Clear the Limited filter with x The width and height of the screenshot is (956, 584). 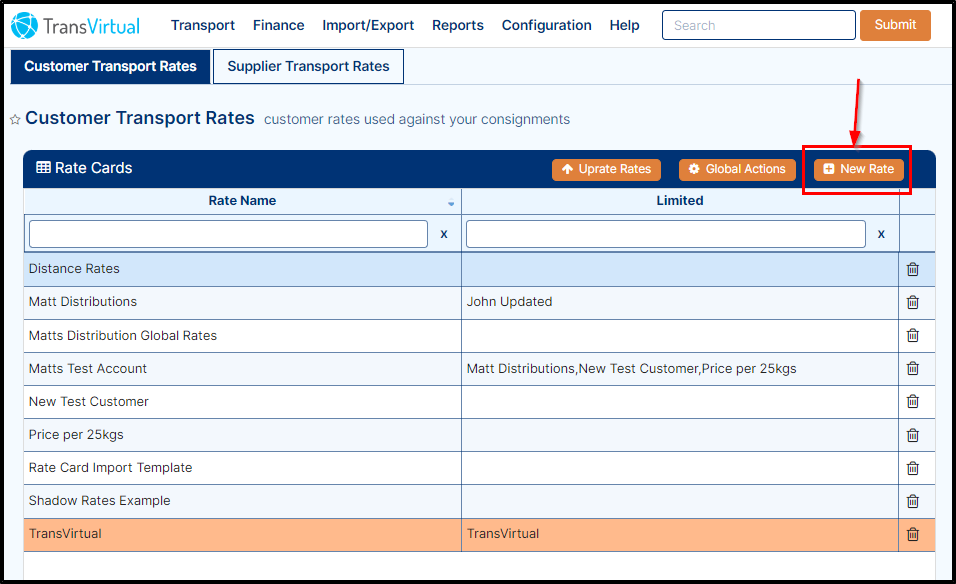click(x=881, y=234)
